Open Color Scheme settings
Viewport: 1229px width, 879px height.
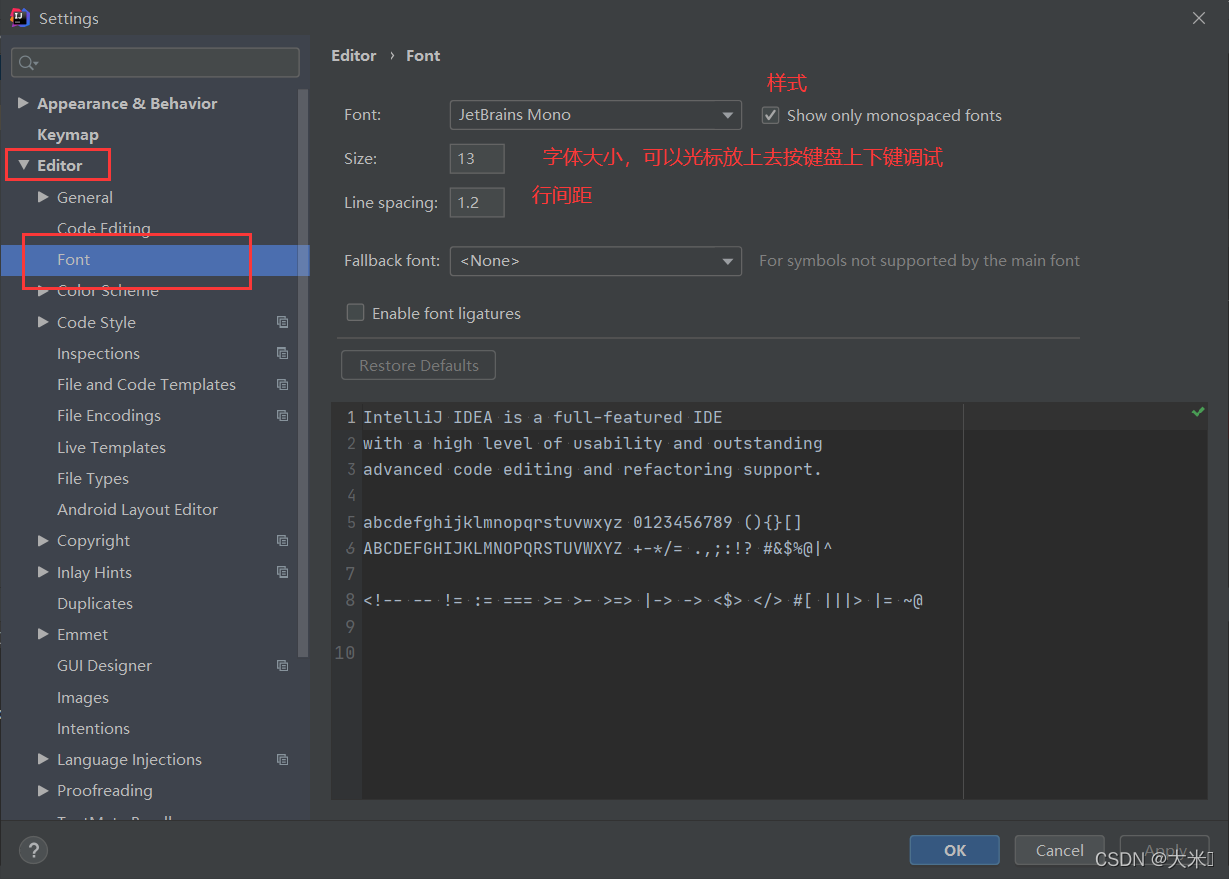[x=108, y=291]
